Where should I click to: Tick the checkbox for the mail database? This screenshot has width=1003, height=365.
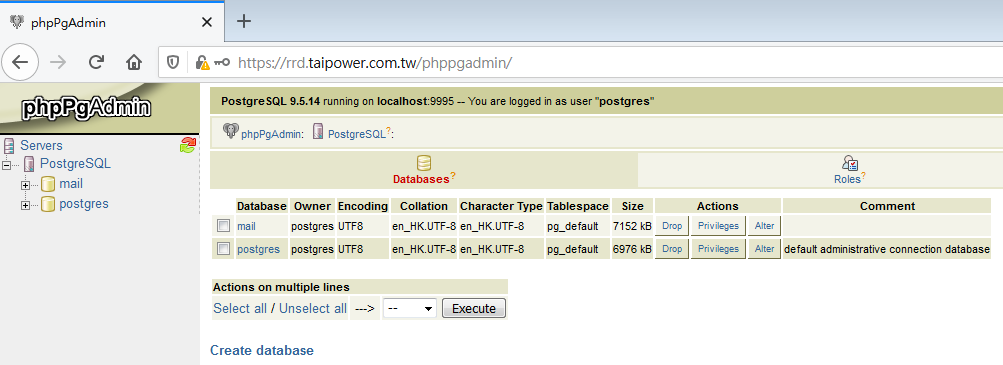click(223, 226)
